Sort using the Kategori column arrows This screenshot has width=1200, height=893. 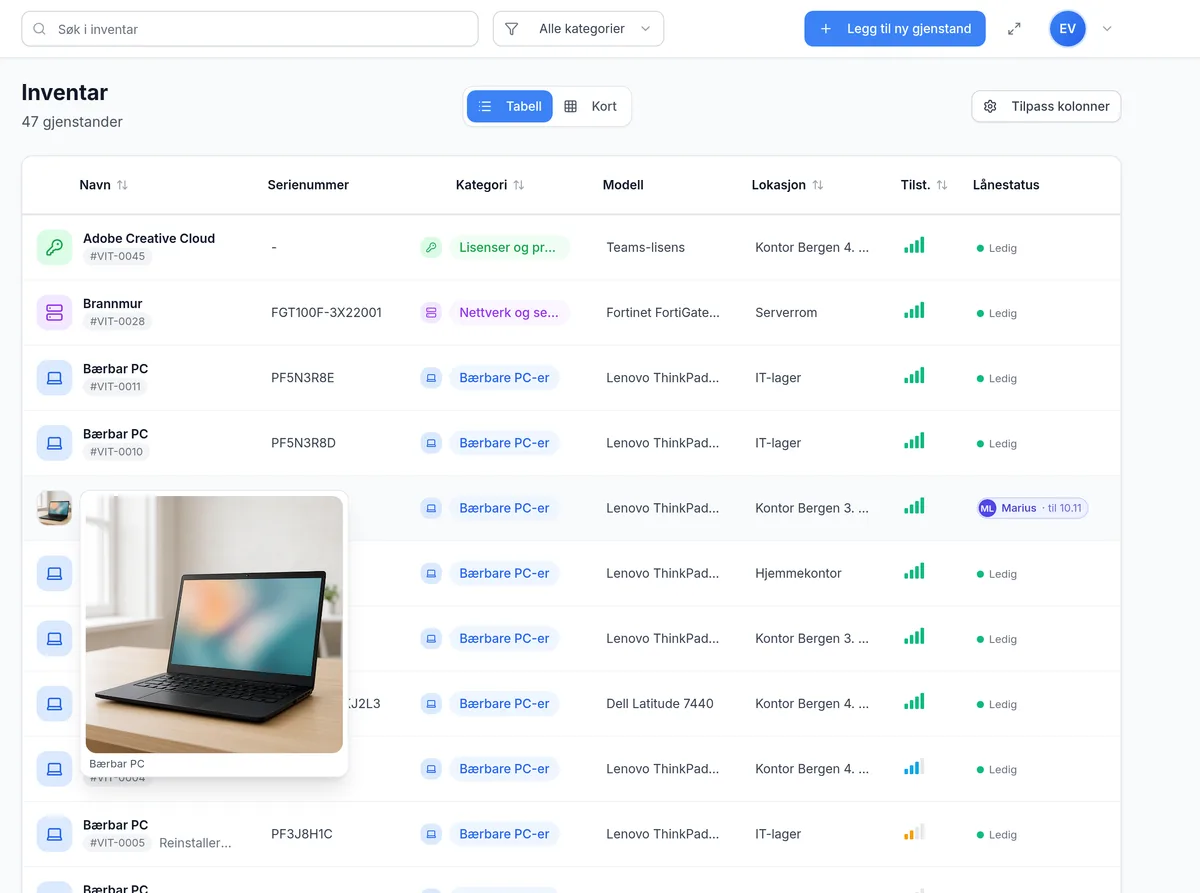pos(518,185)
